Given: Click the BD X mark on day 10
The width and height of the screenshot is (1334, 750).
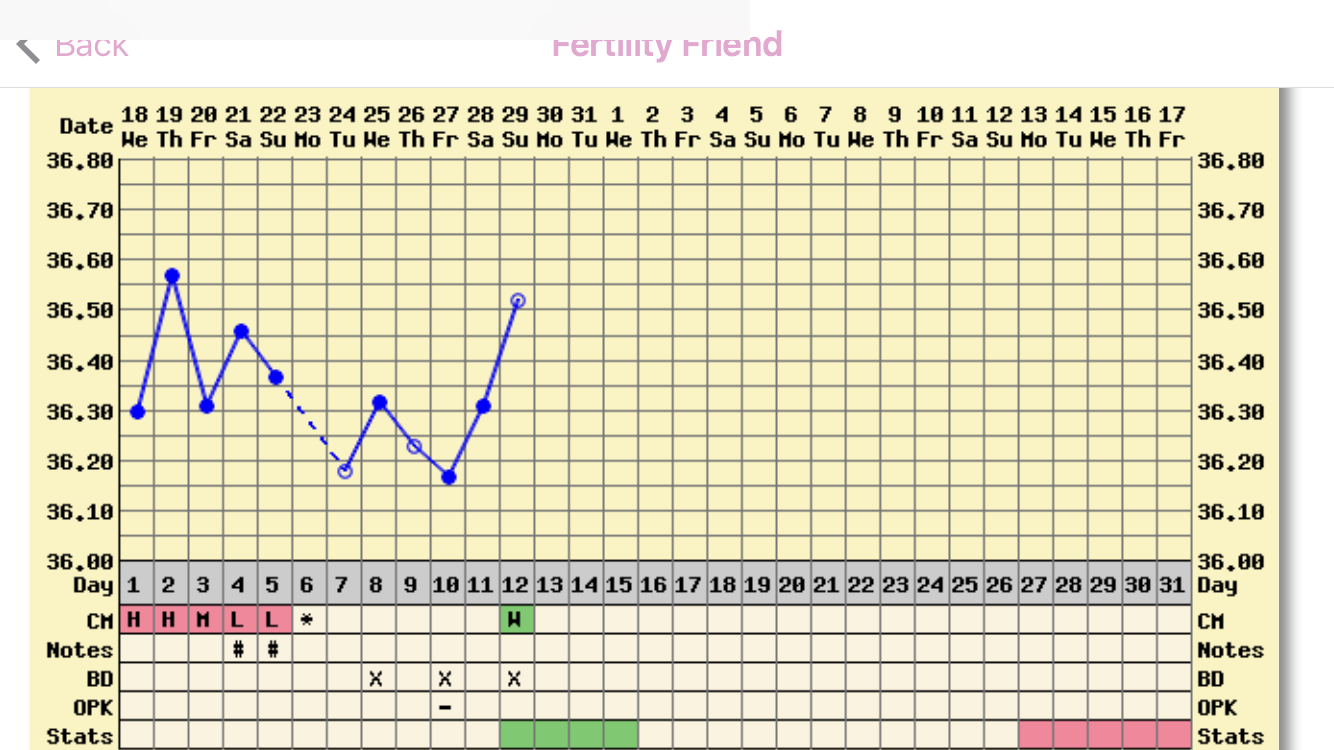Looking at the screenshot, I should point(445,679).
